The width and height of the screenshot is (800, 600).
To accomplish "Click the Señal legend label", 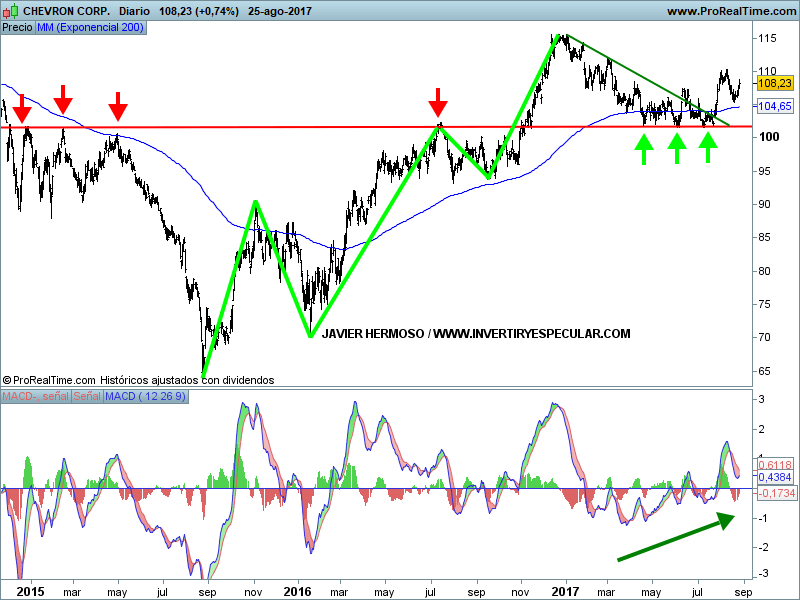I will (x=88, y=397).
